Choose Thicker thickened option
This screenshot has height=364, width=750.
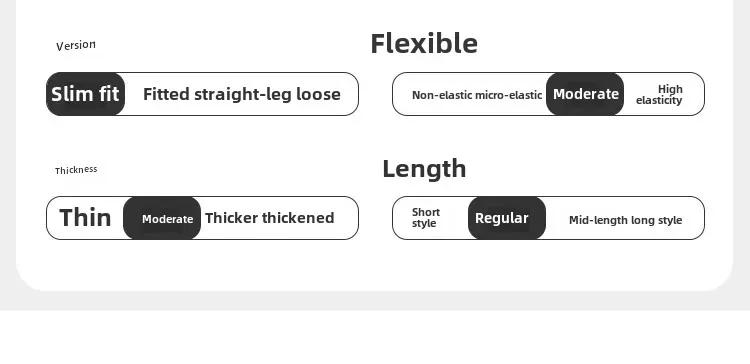pos(270,218)
